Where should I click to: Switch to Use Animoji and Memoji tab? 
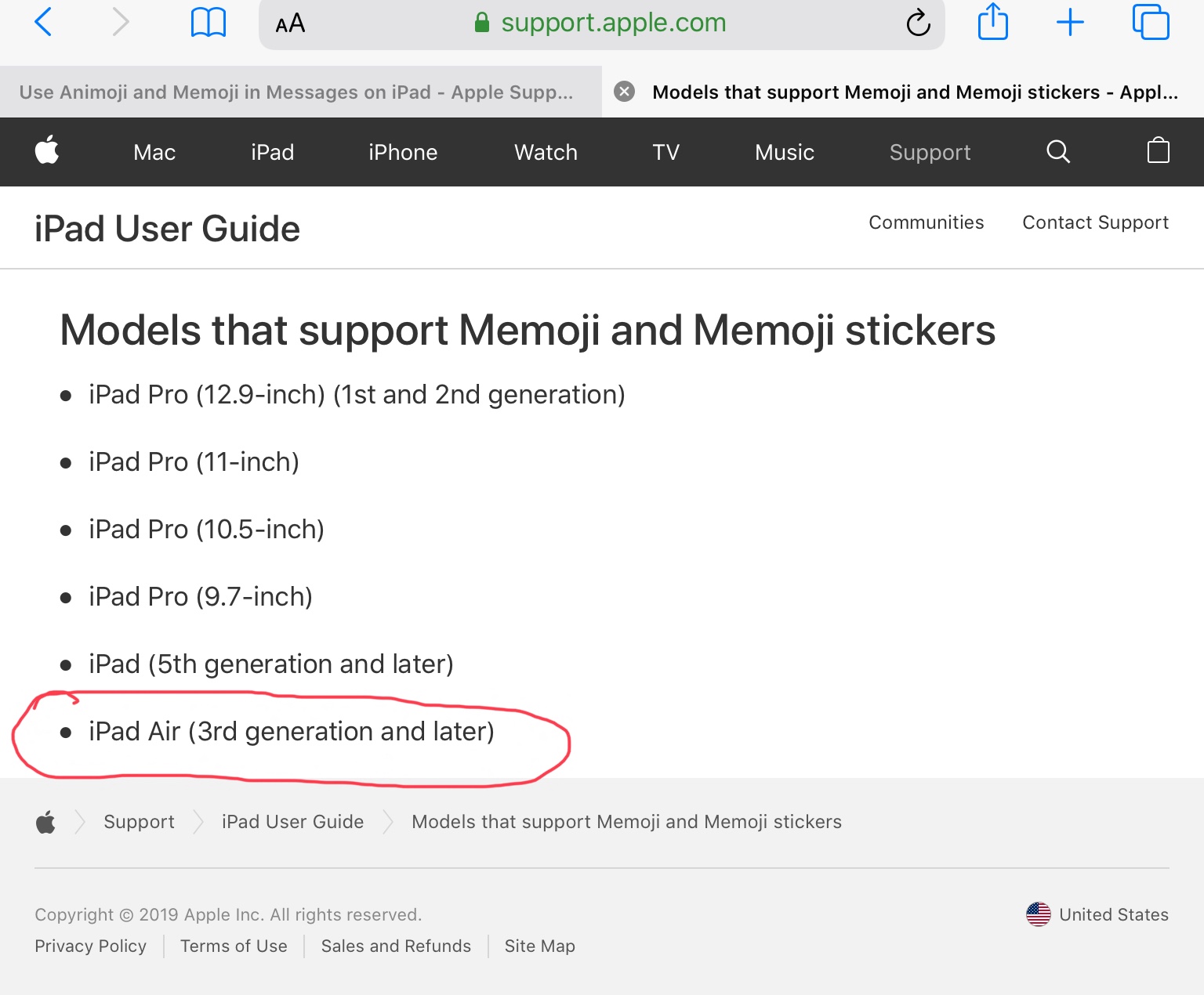tap(296, 92)
